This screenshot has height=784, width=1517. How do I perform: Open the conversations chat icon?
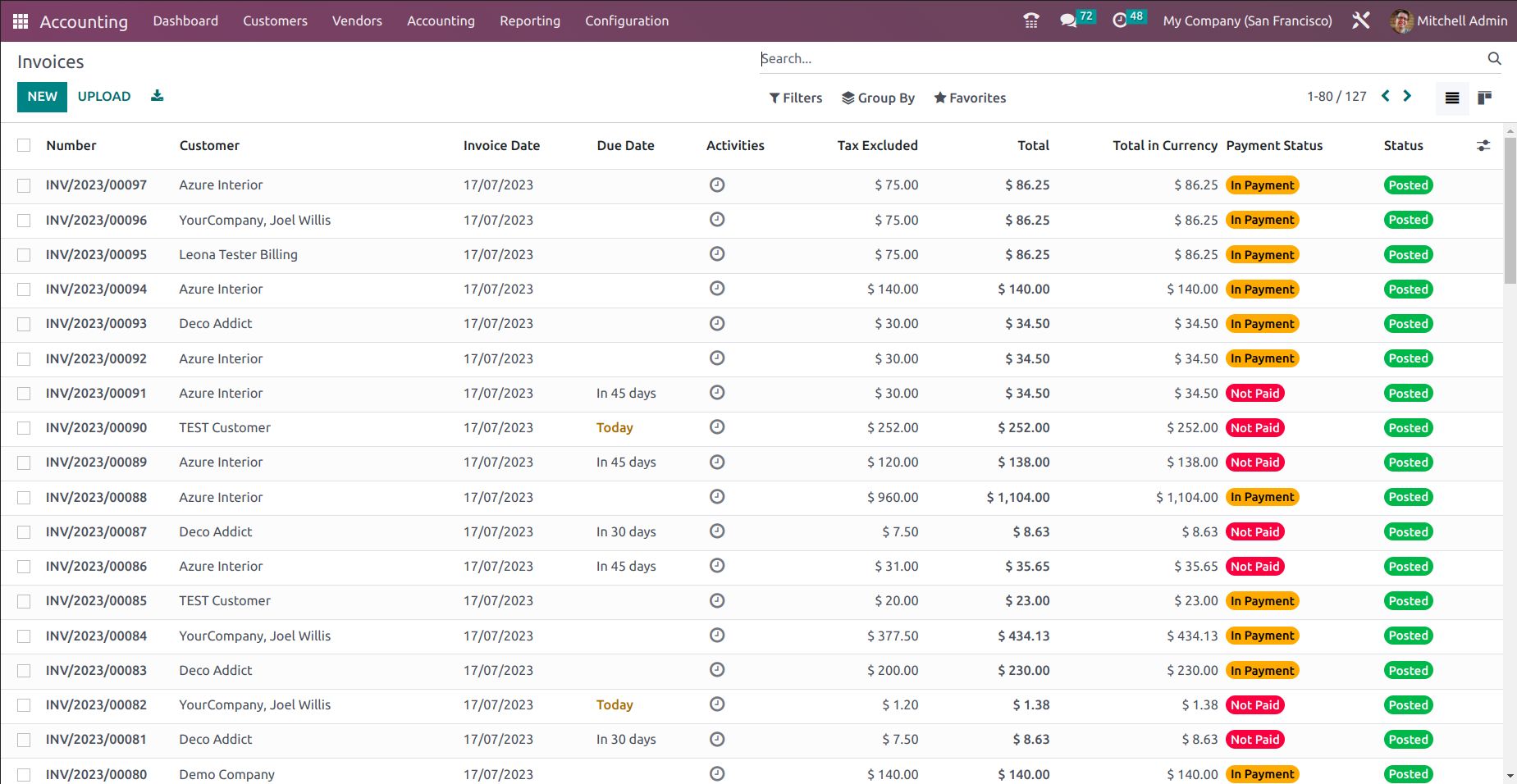tap(1068, 21)
